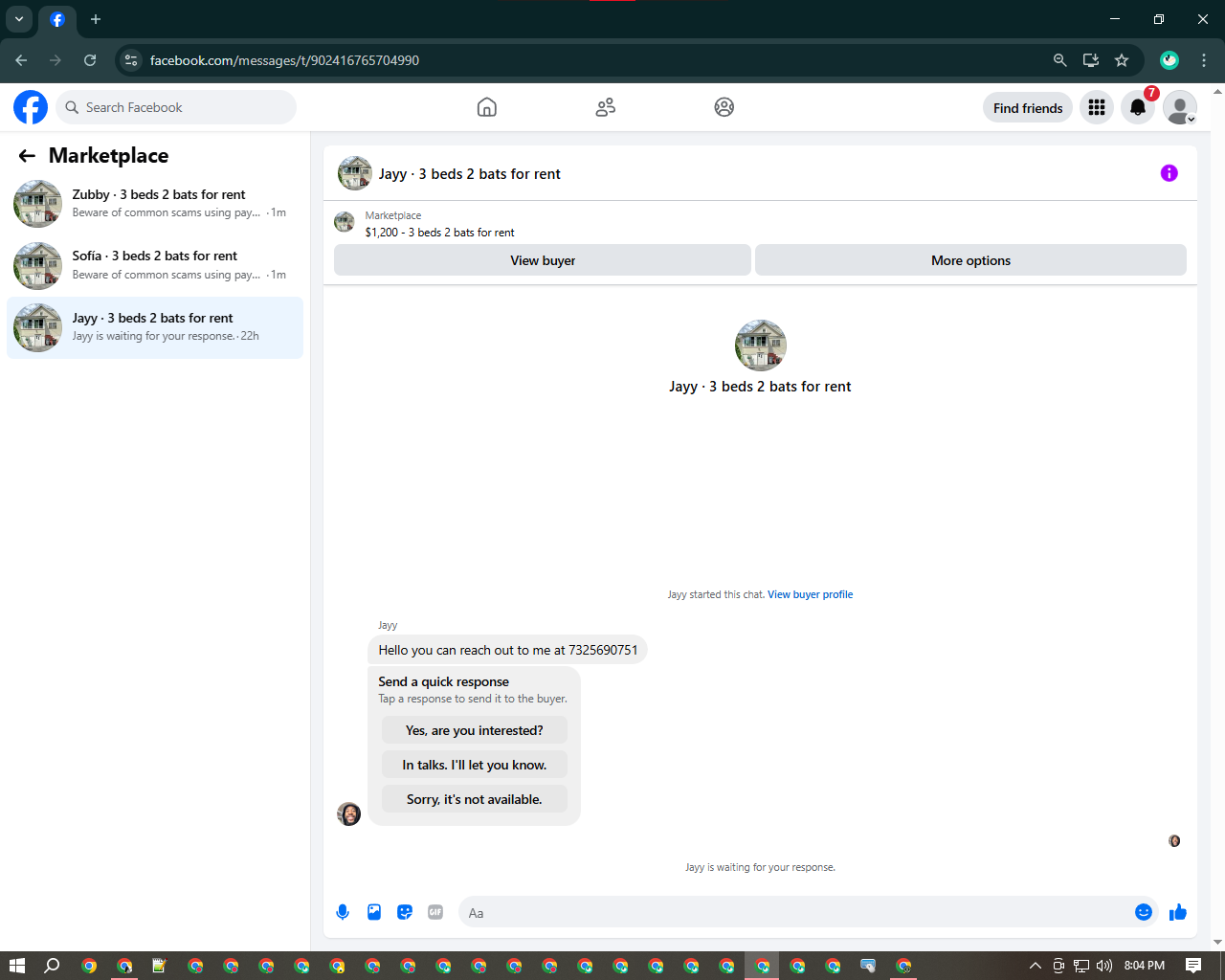Send quick response 'Yes, are you interested?'

[475, 730]
